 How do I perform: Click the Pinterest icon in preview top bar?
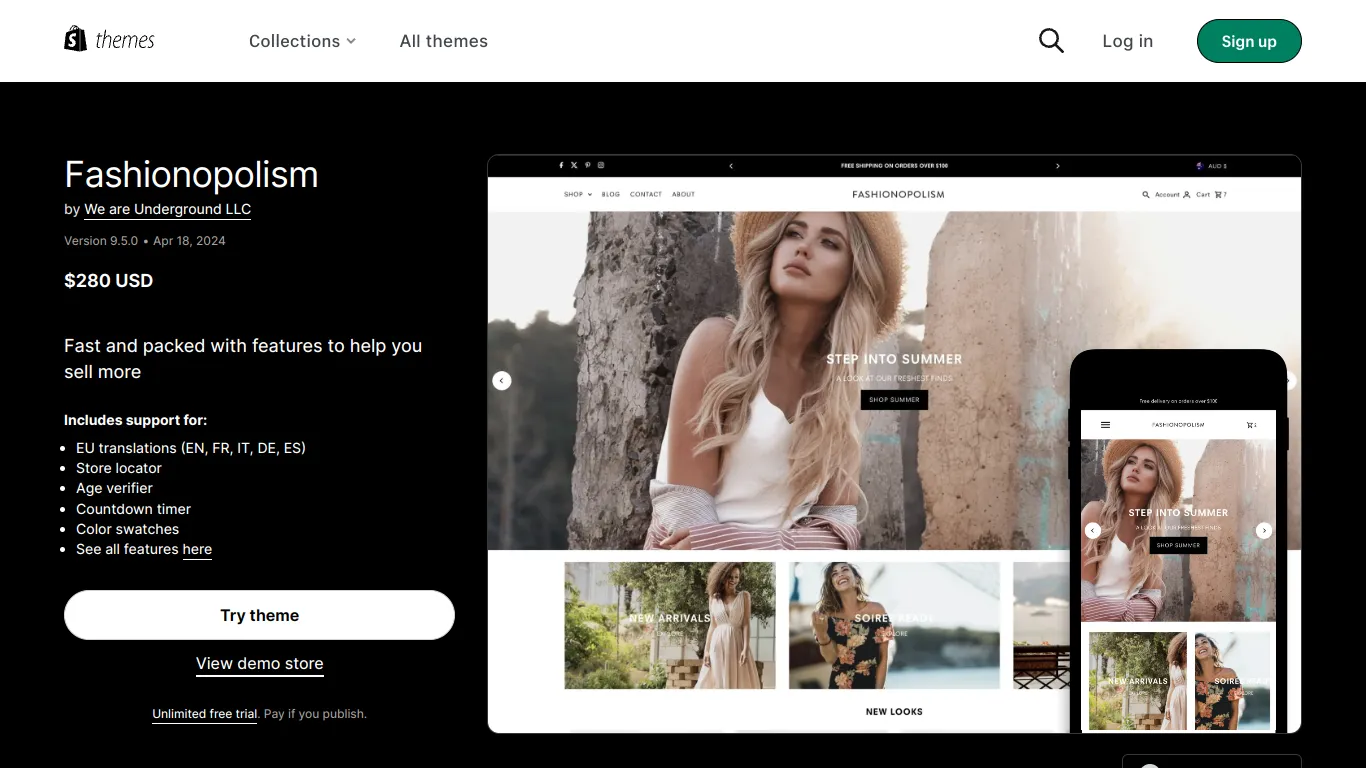click(x=588, y=165)
